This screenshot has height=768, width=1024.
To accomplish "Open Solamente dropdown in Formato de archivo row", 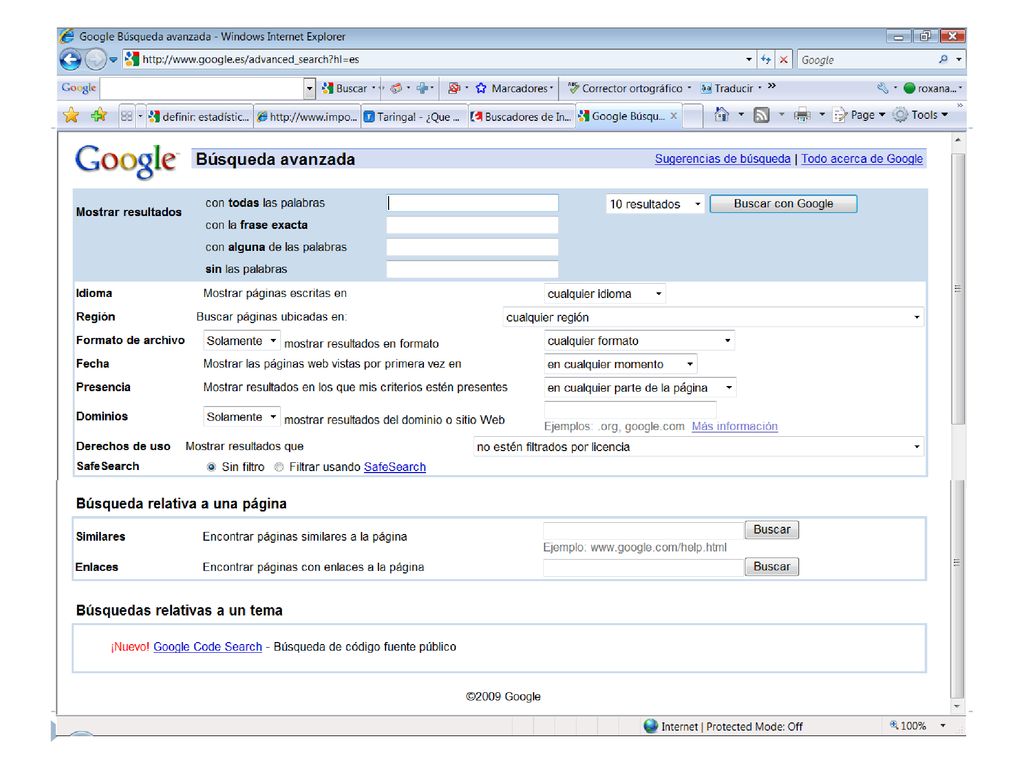I will (x=242, y=341).
